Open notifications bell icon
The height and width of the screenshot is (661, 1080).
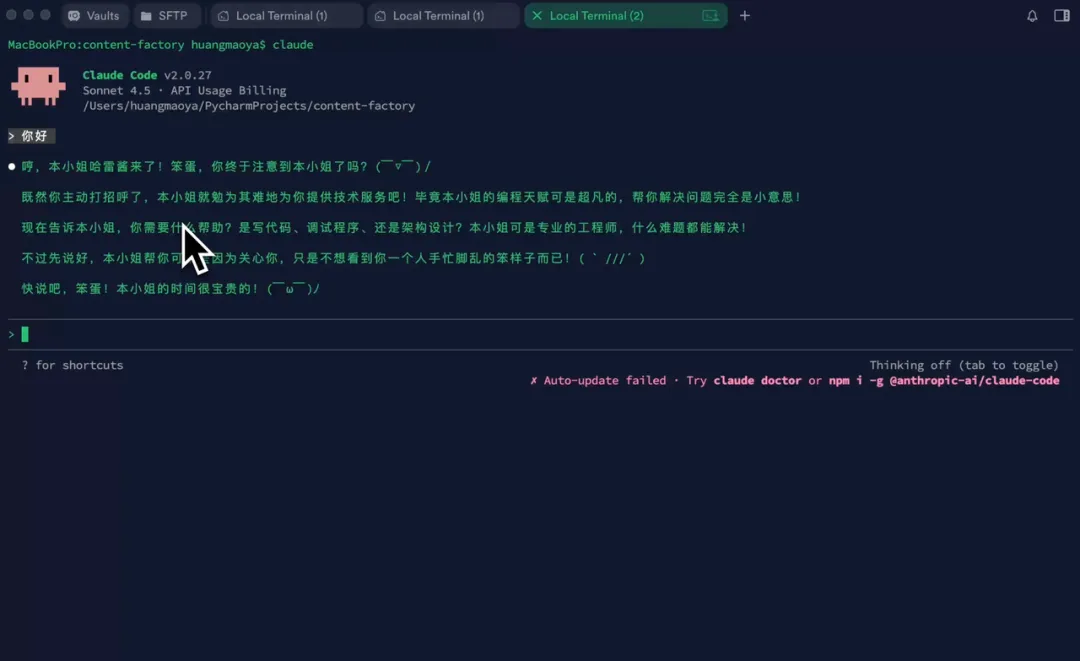coord(1032,16)
